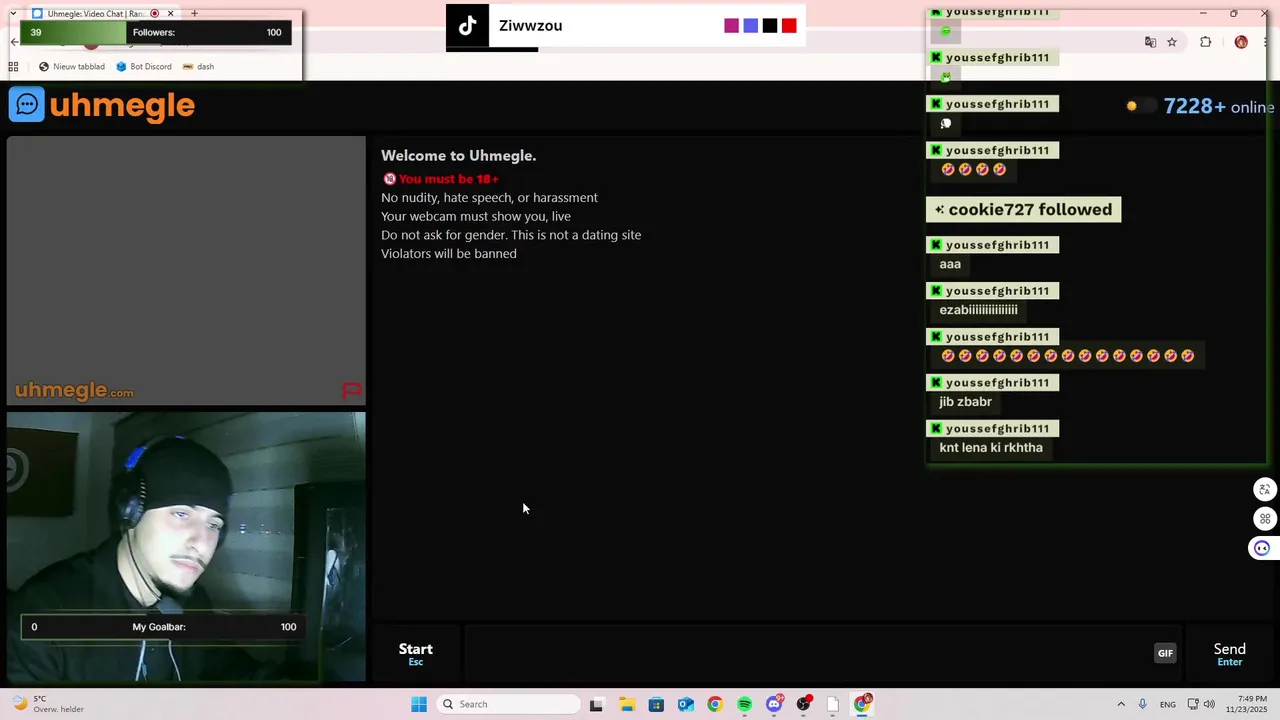Click 'Welcome to Uhmegle.' heading
This screenshot has width=1280, height=720.
[458, 156]
